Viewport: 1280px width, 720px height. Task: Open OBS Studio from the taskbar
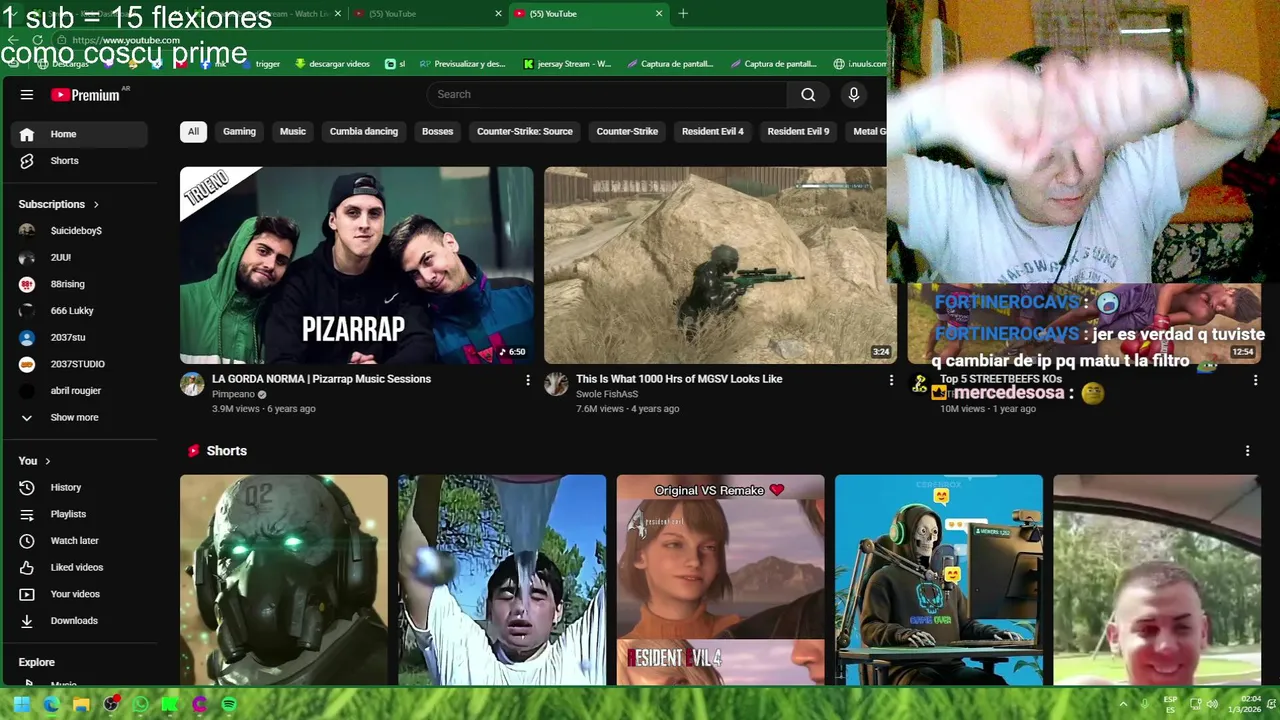click(111, 704)
